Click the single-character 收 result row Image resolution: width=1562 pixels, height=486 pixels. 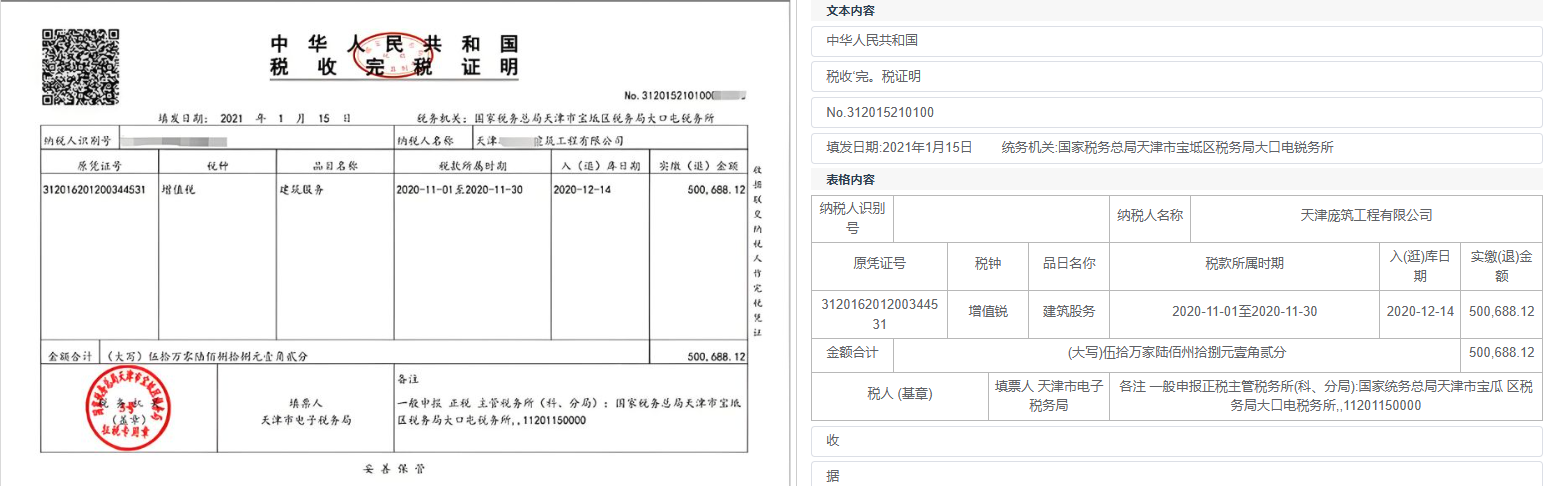coord(1176,441)
